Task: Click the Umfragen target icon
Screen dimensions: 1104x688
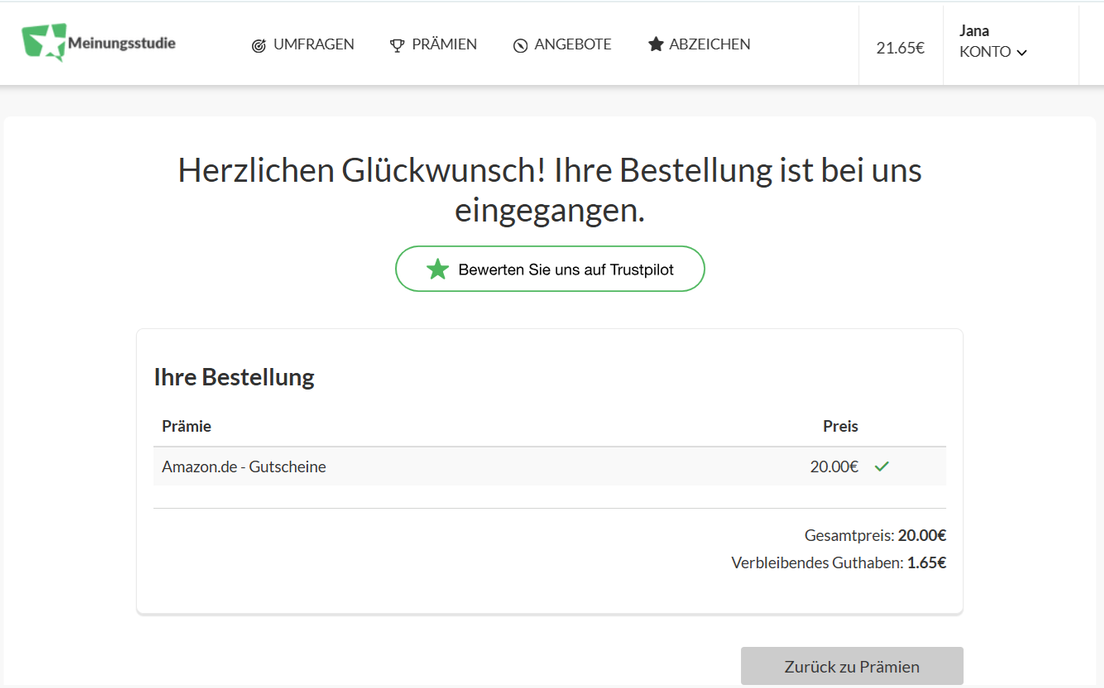Action: [258, 46]
